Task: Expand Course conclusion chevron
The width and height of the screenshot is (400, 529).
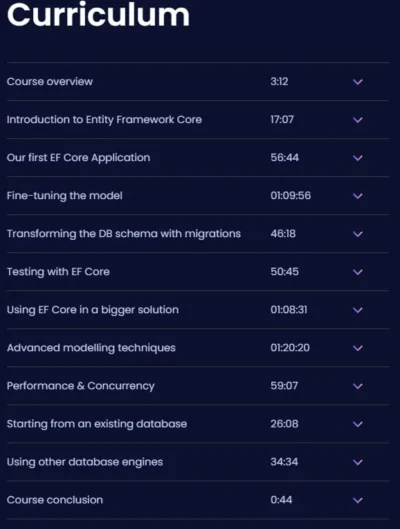Action: pyautogui.click(x=358, y=500)
